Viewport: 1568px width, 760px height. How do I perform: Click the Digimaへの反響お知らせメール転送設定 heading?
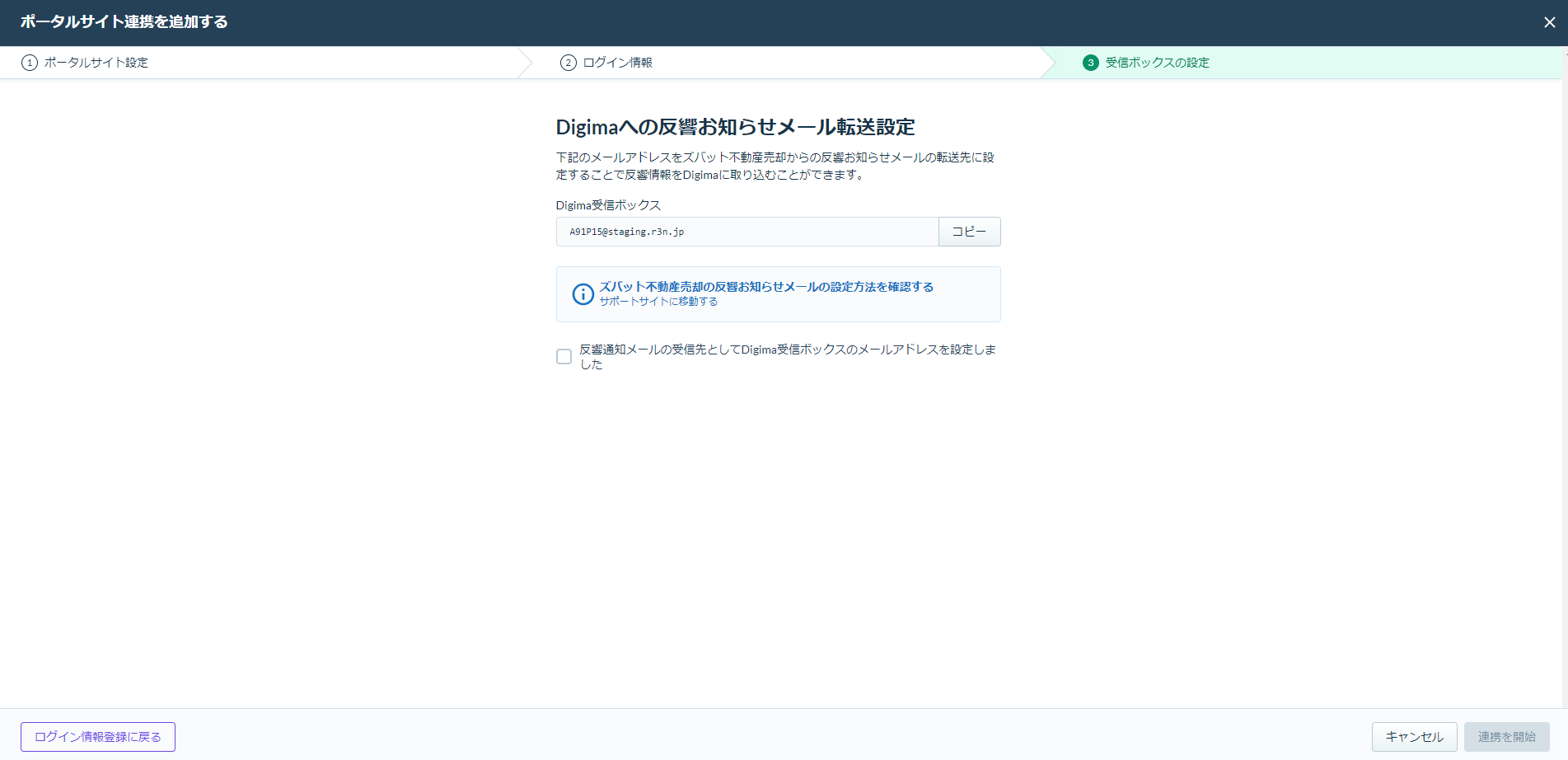(x=735, y=127)
